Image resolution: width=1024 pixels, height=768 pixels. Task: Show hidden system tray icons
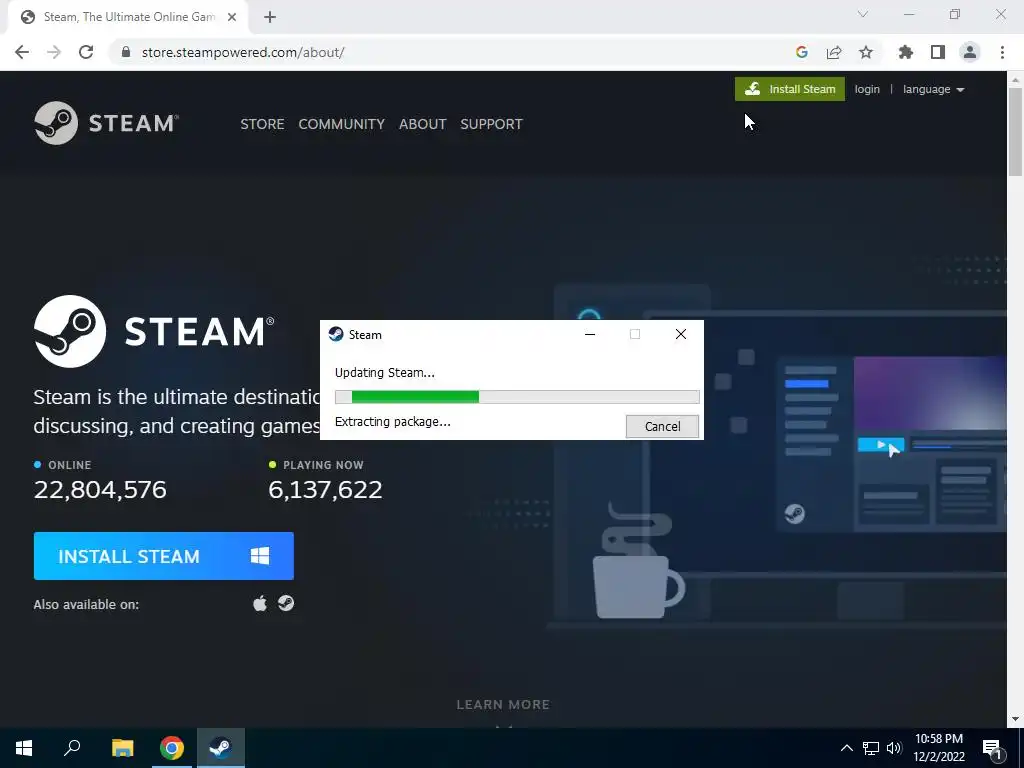[846, 748]
